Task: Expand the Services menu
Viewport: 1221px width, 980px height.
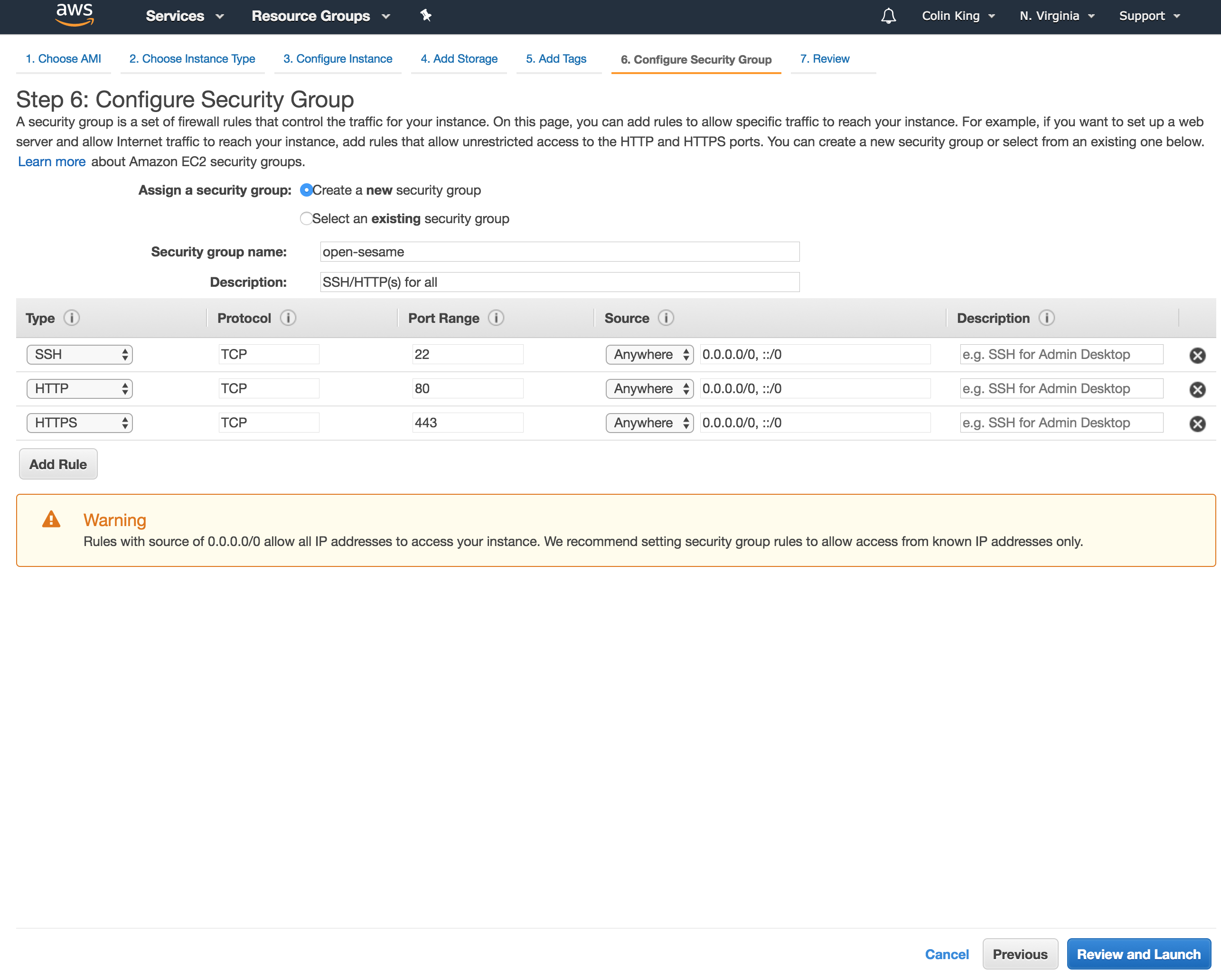Action: pos(185,16)
